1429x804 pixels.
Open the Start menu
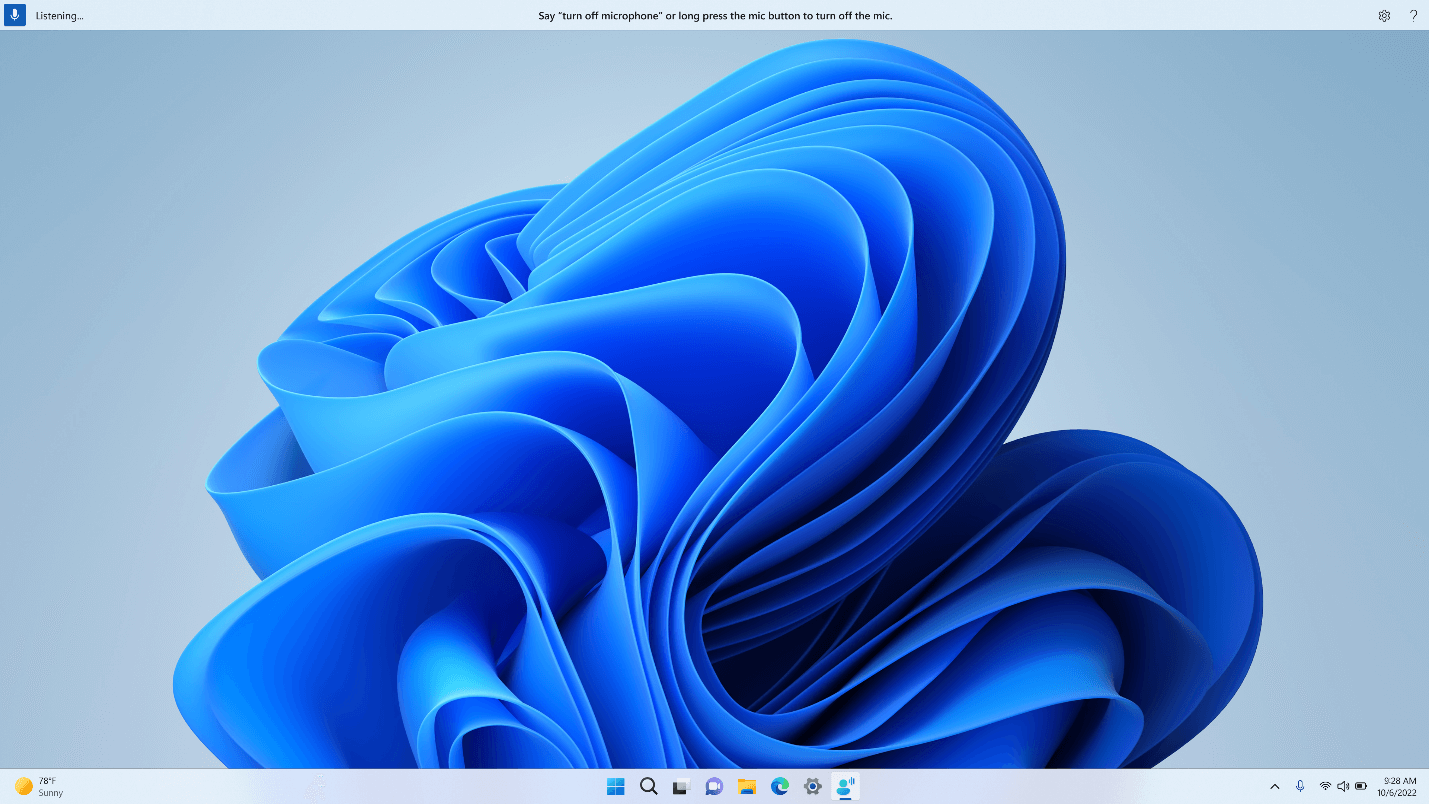(x=614, y=787)
